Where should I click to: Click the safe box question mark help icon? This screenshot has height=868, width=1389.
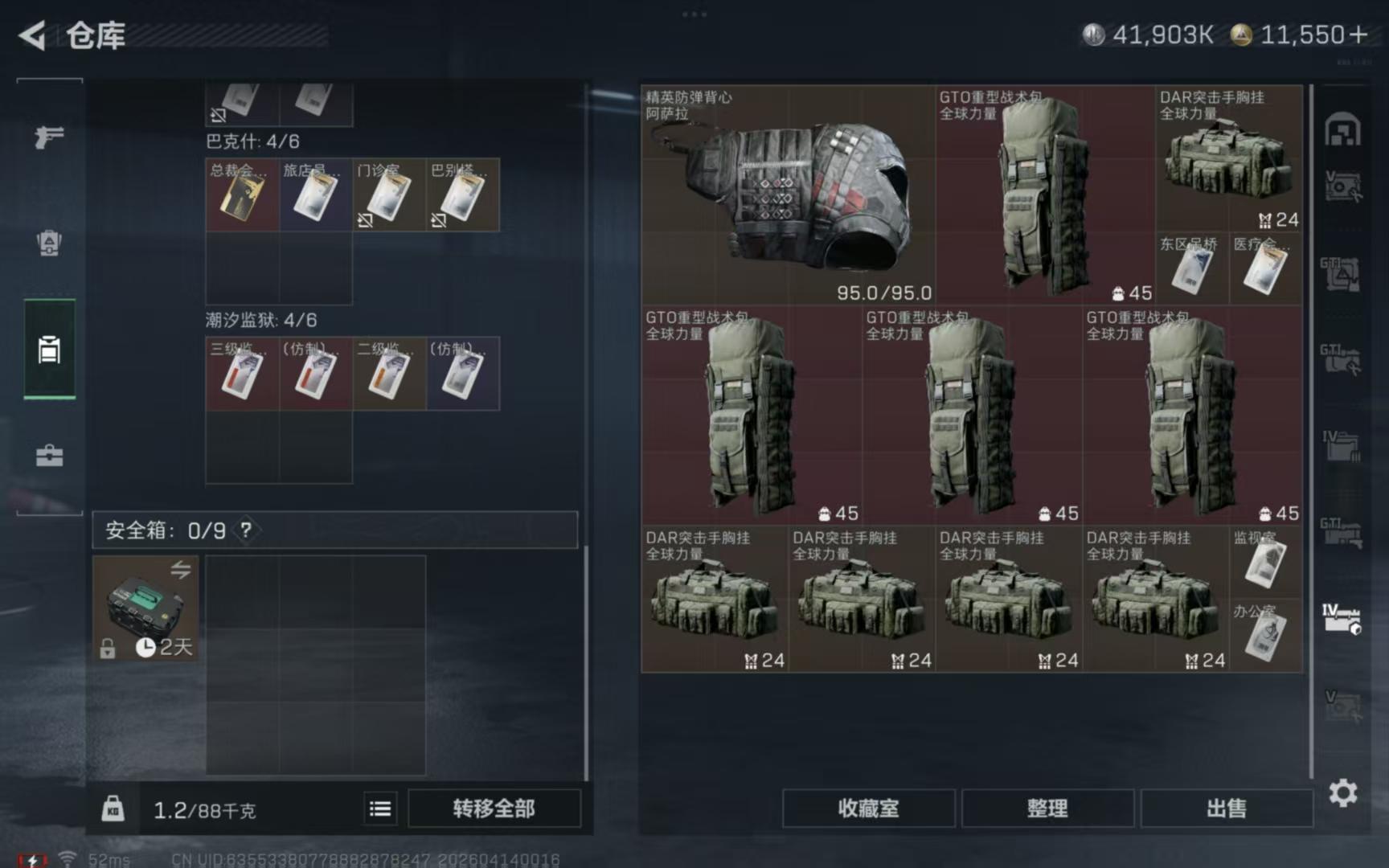pos(246,530)
